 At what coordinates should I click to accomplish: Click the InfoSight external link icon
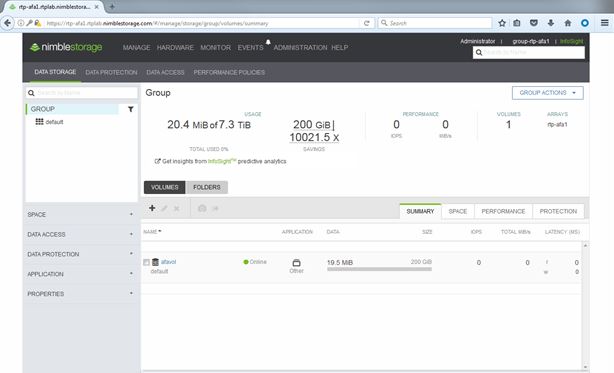(157, 161)
